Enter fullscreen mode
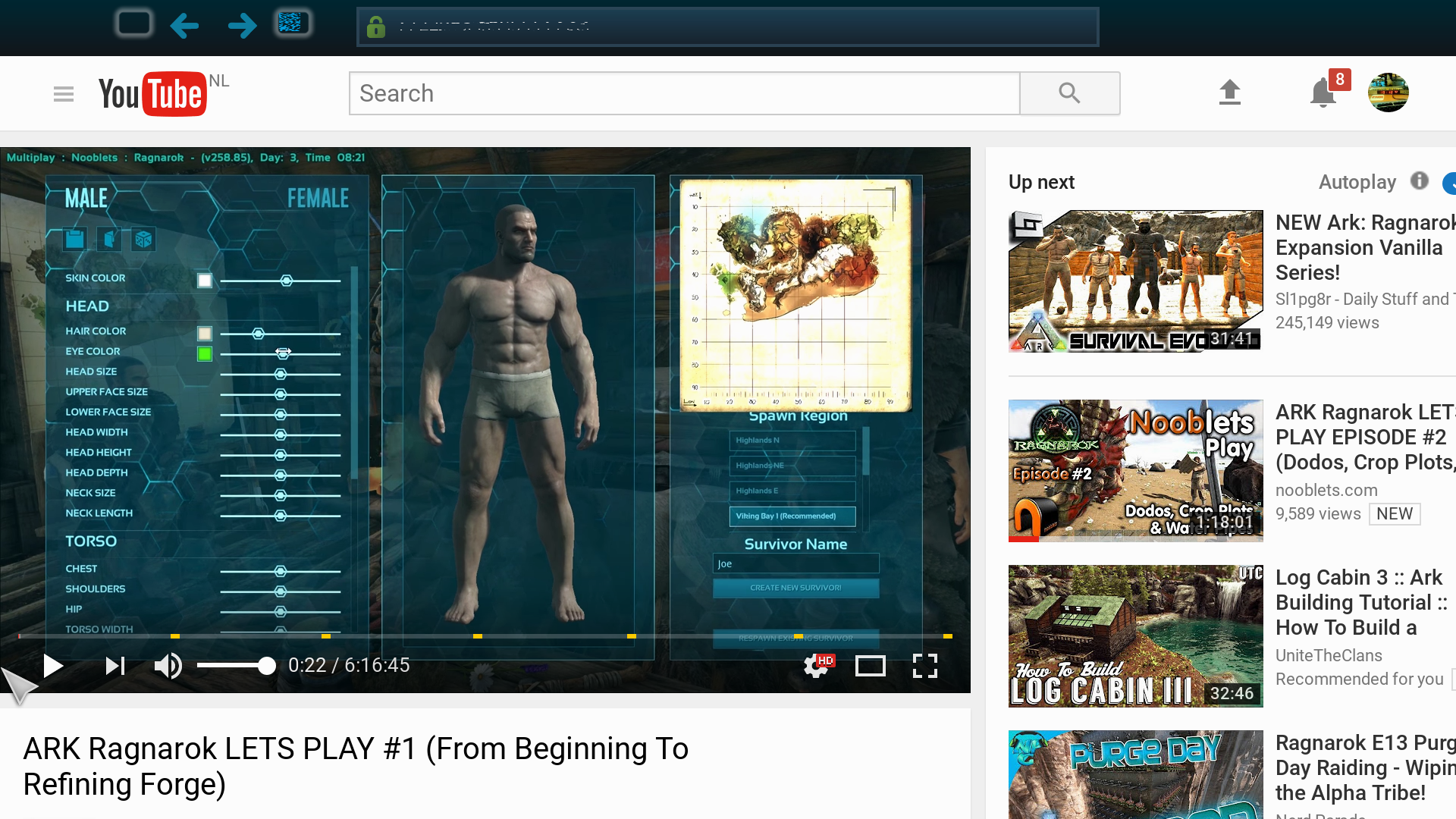Image resolution: width=1456 pixels, height=819 pixels. click(925, 666)
